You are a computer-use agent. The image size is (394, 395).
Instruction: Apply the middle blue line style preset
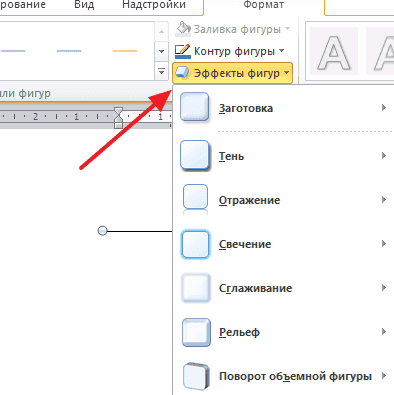(x=69, y=51)
